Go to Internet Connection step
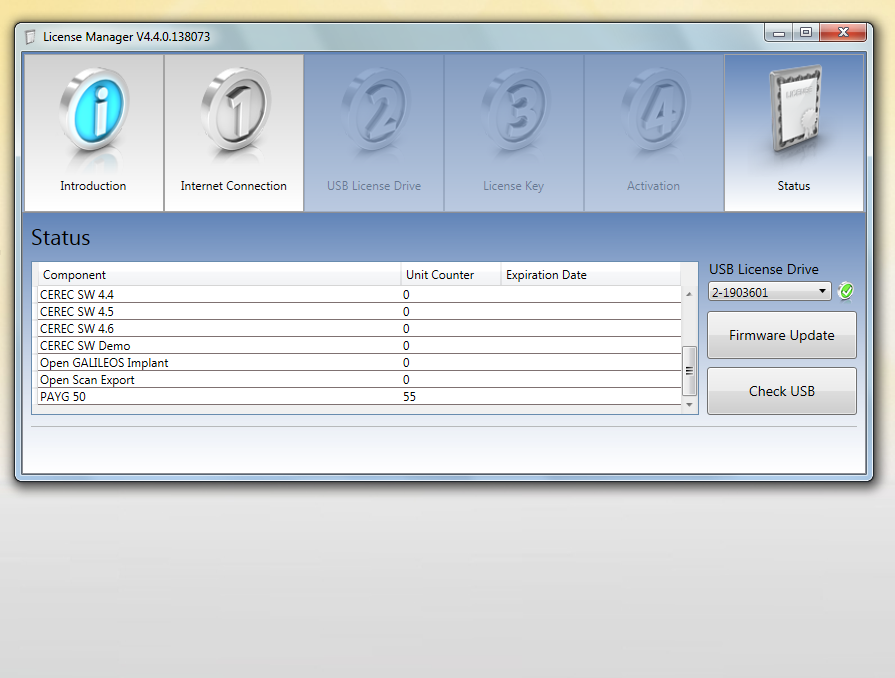The height and width of the screenshot is (678, 895). [x=233, y=132]
